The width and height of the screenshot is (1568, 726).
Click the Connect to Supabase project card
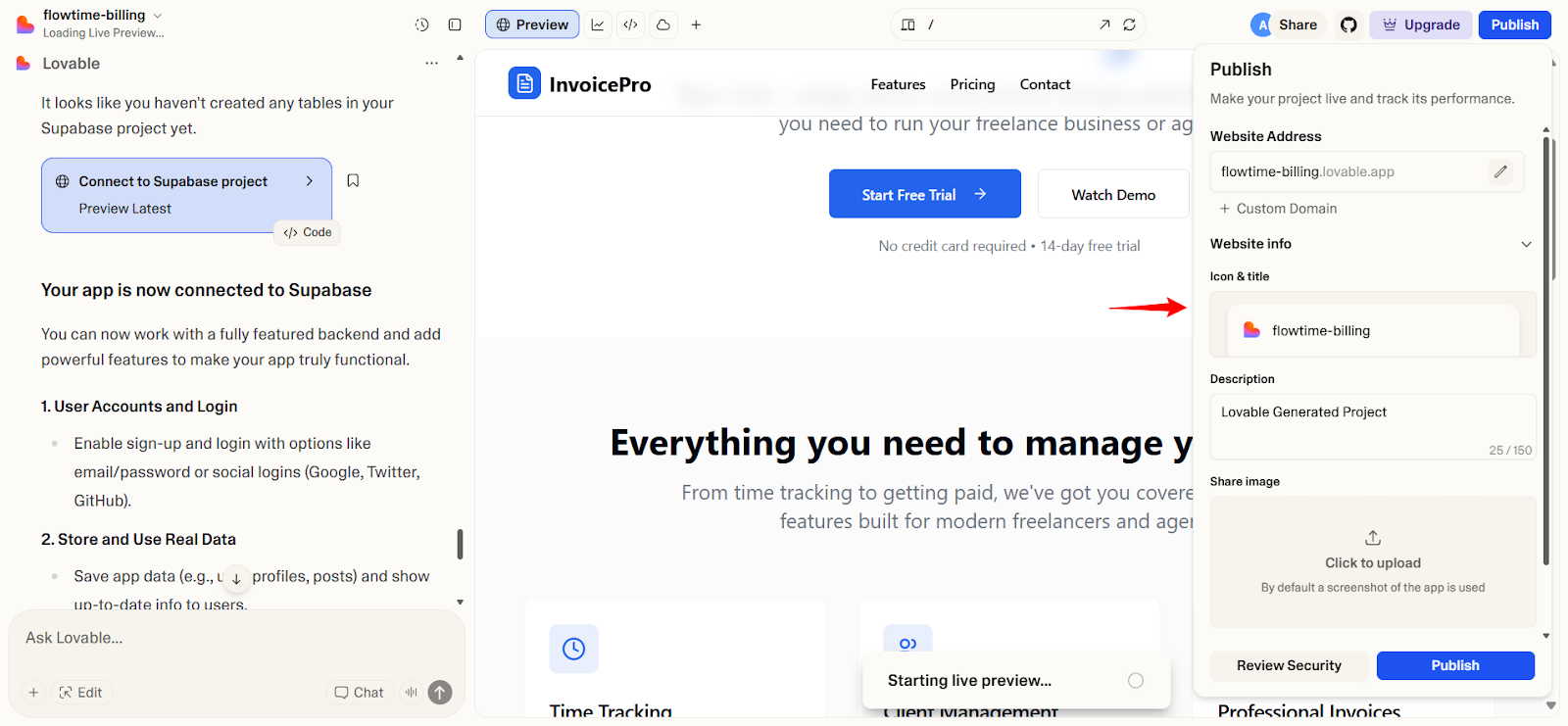point(186,195)
